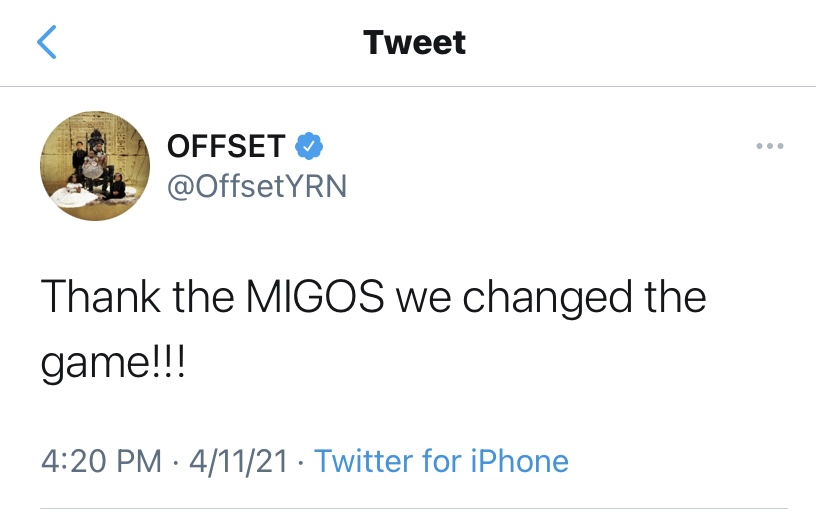Tap the word MIGOS in the tweet

click(x=315, y=297)
